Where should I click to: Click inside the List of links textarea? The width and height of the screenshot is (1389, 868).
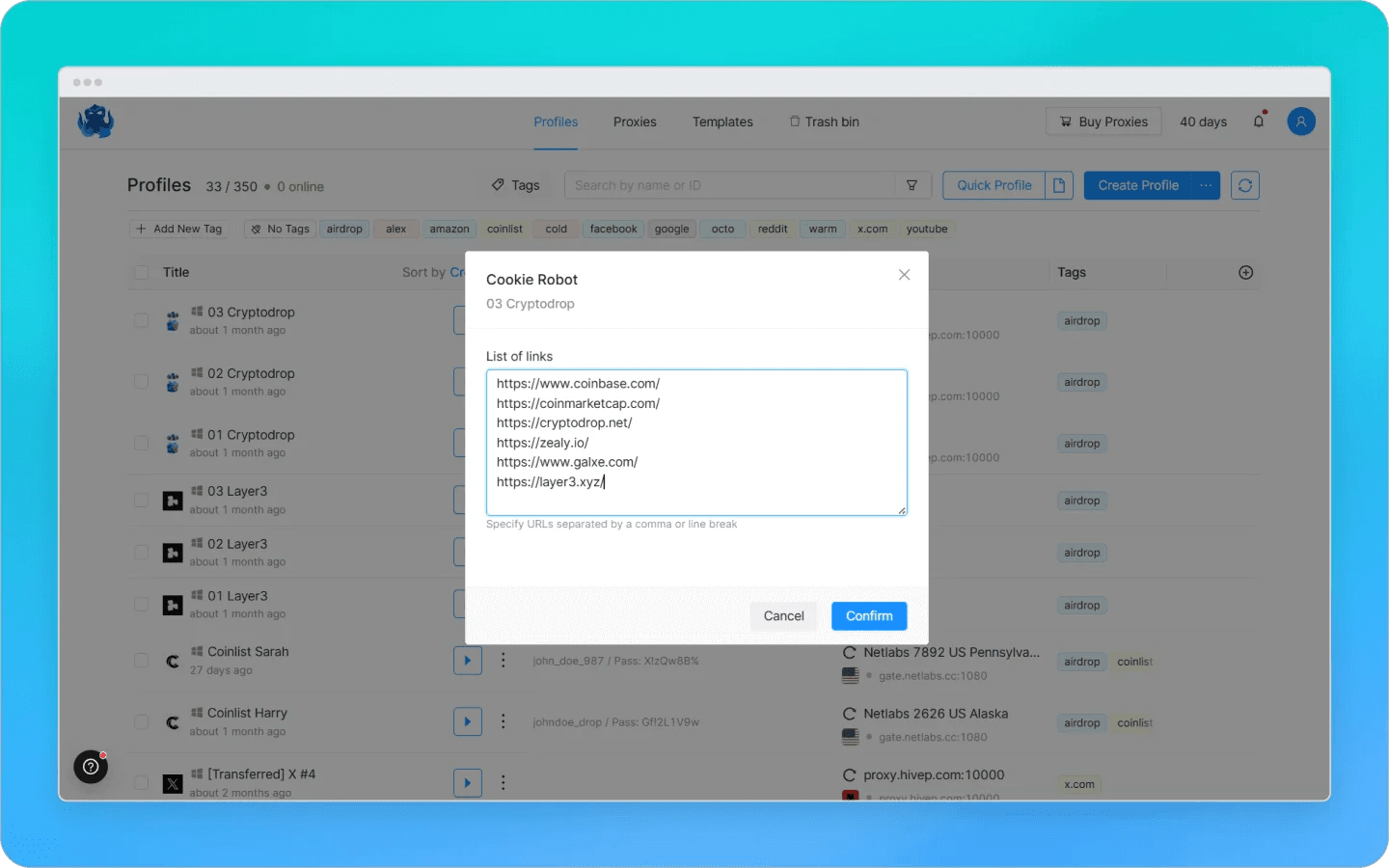click(696, 443)
